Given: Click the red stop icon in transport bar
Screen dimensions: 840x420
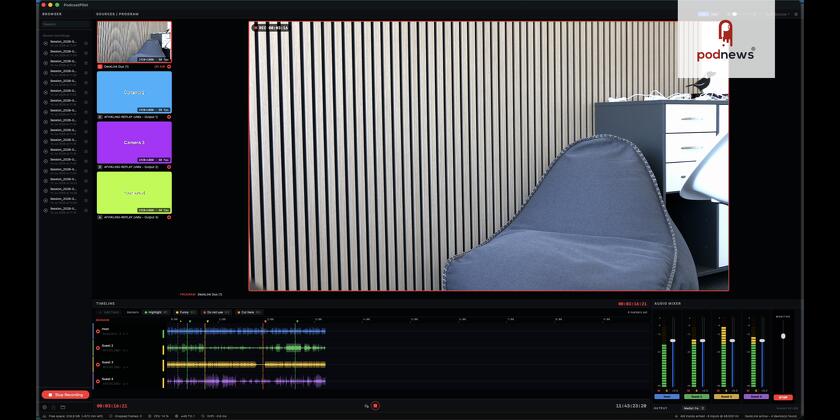Looking at the screenshot, I should click(x=376, y=406).
